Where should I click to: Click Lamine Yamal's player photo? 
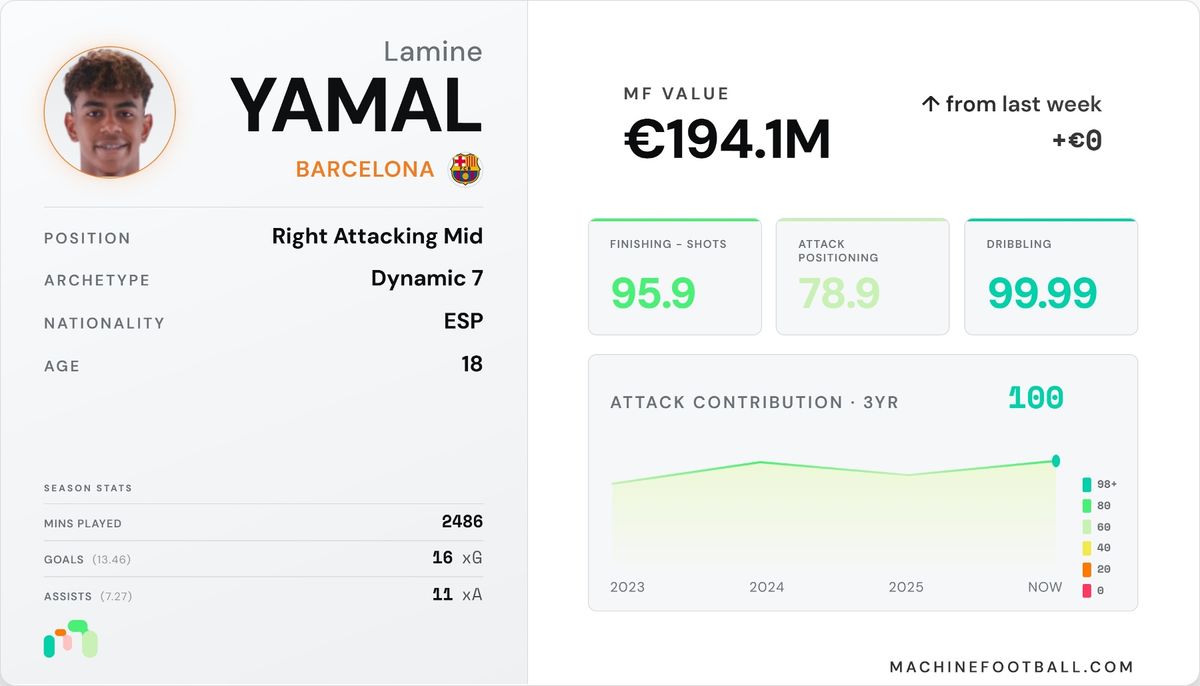click(110, 112)
